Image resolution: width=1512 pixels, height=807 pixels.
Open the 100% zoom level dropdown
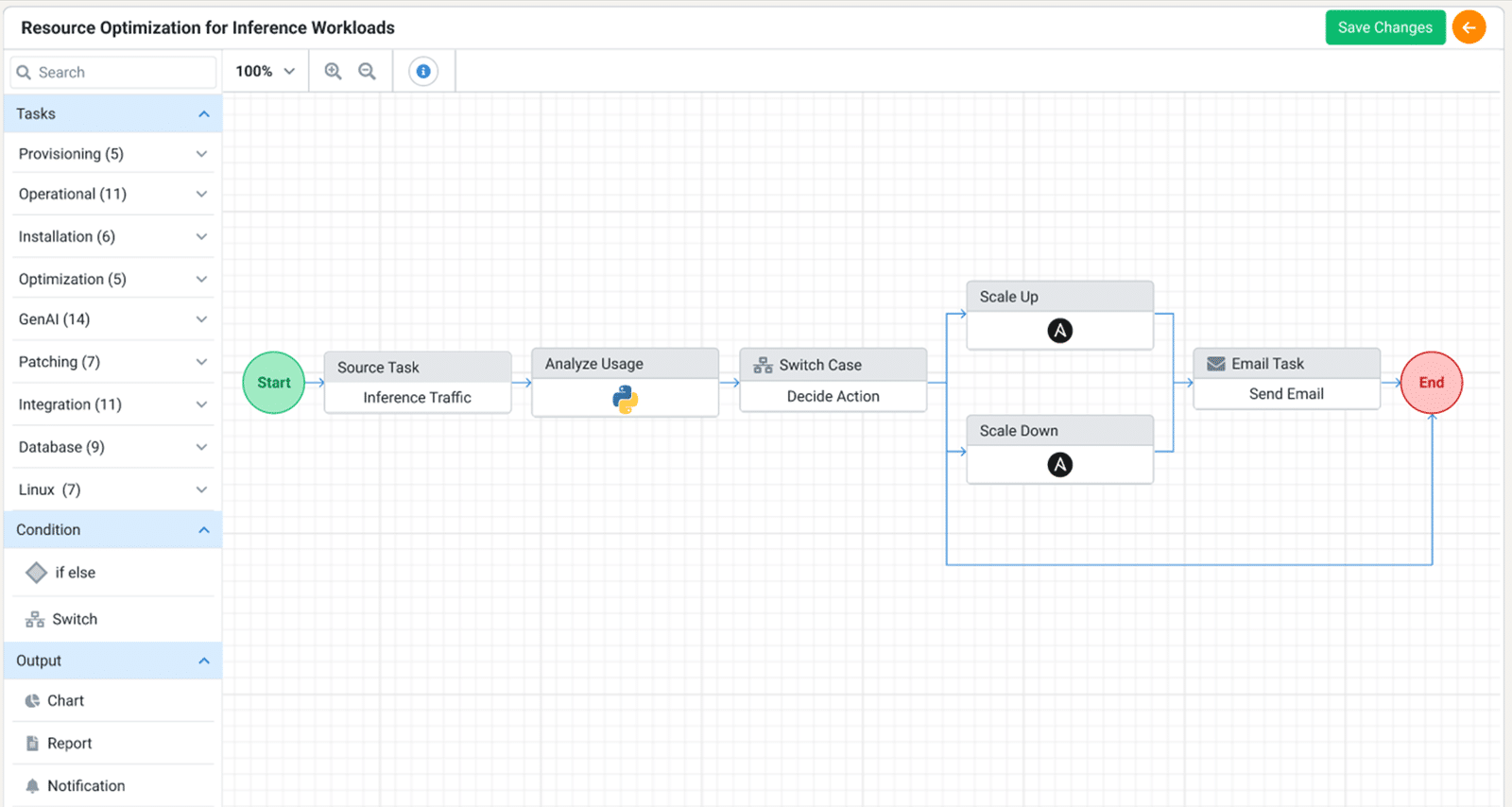click(265, 71)
